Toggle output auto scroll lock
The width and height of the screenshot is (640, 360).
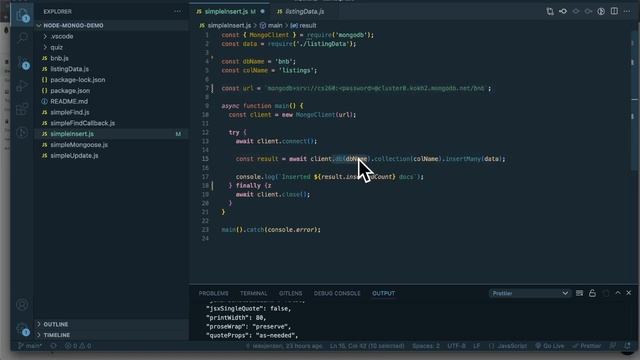click(x=592, y=293)
